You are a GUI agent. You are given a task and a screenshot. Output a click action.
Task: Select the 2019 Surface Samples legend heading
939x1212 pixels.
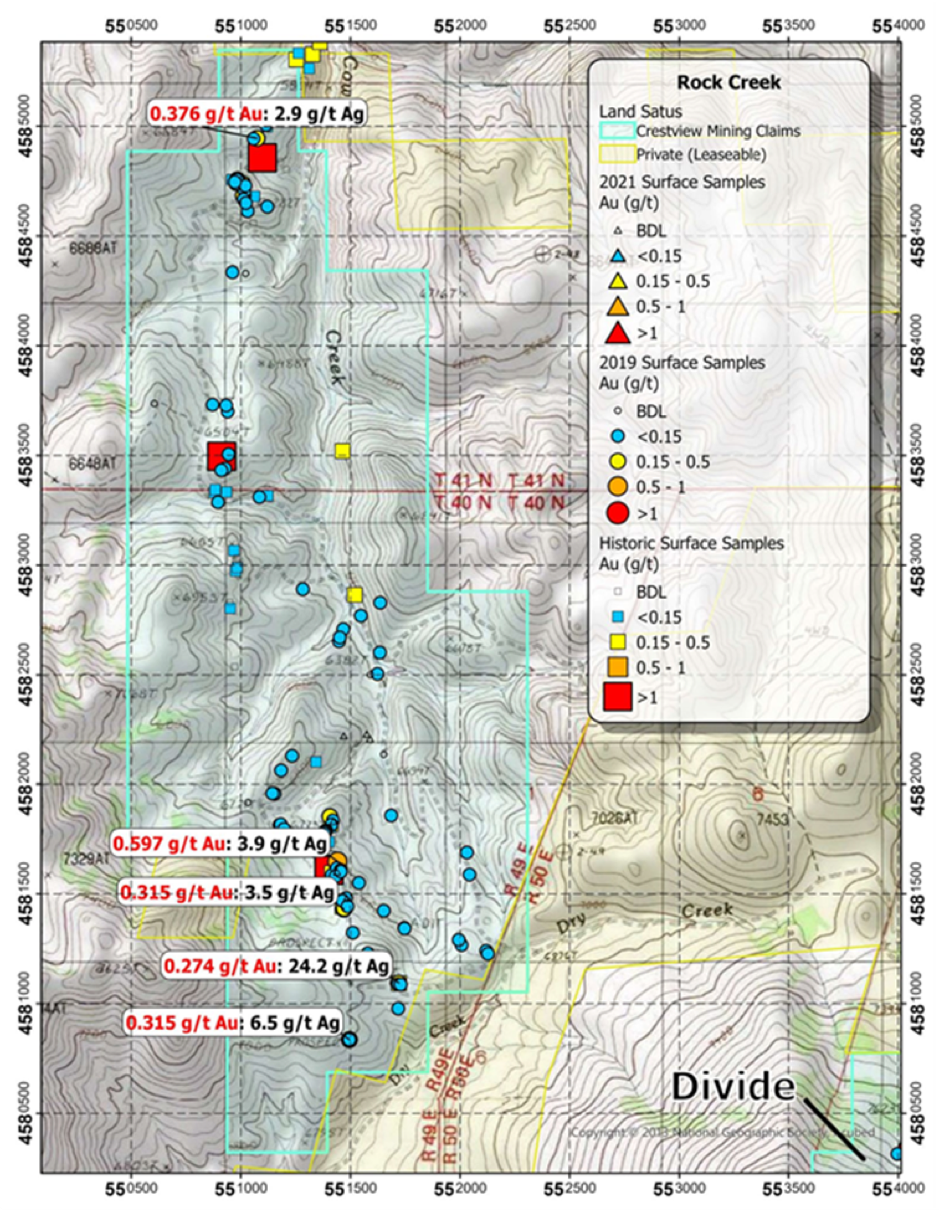tap(681, 363)
